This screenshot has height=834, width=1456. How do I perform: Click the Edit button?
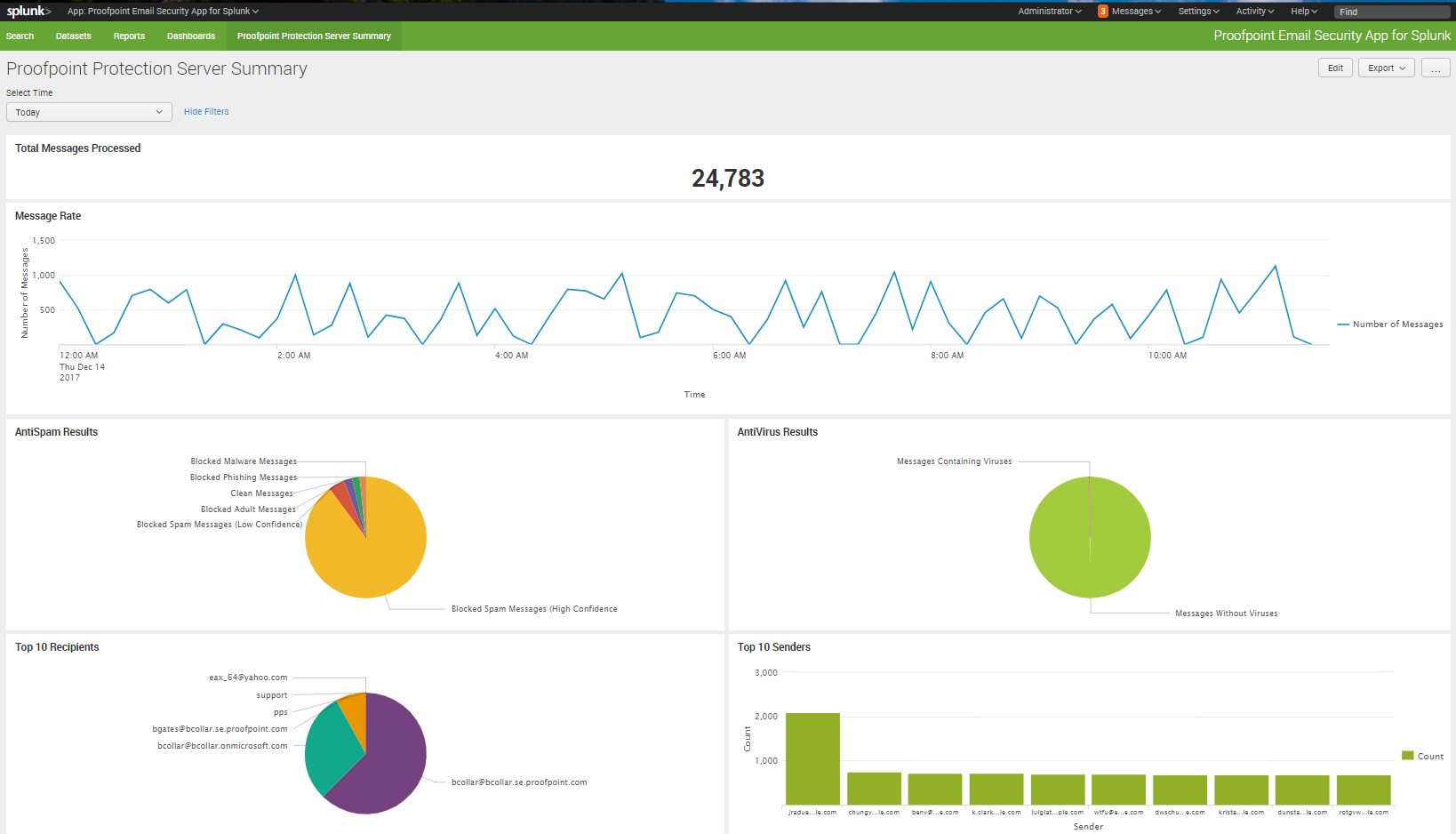(1335, 68)
